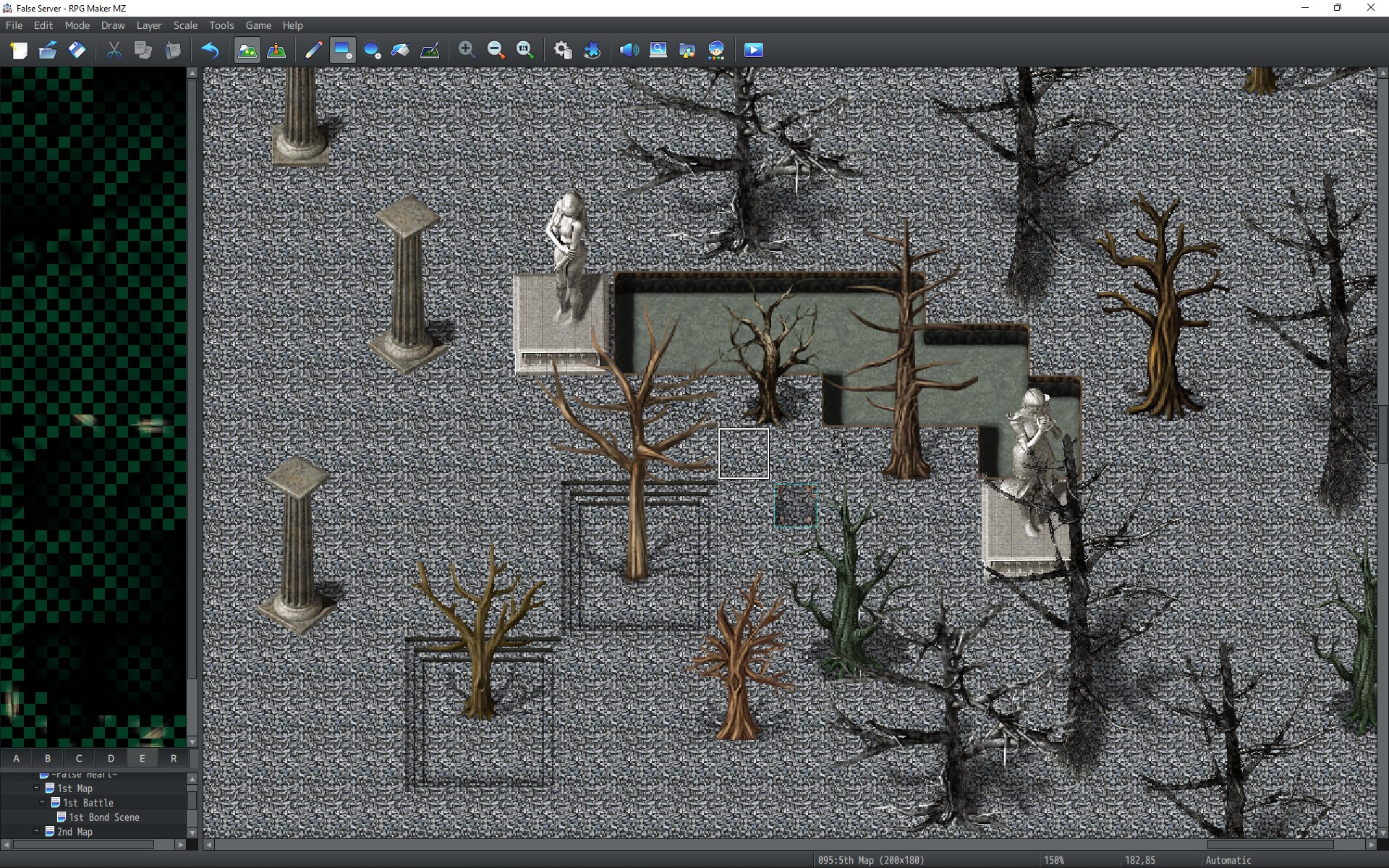Toggle the Shadow Pen tool
This screenshot has width=1389, height=868.
pos(430,49)
